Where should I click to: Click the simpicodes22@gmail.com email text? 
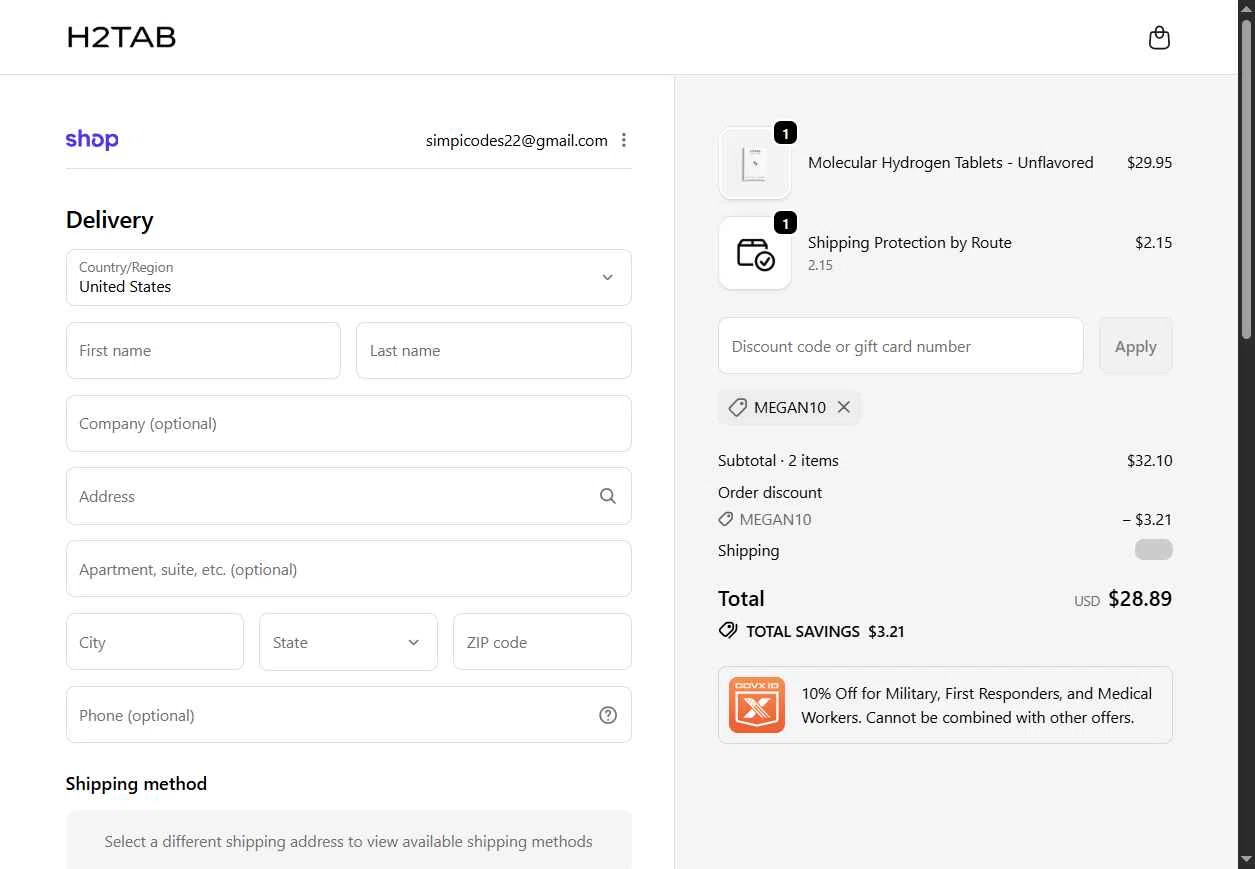[x=517, y=140]
